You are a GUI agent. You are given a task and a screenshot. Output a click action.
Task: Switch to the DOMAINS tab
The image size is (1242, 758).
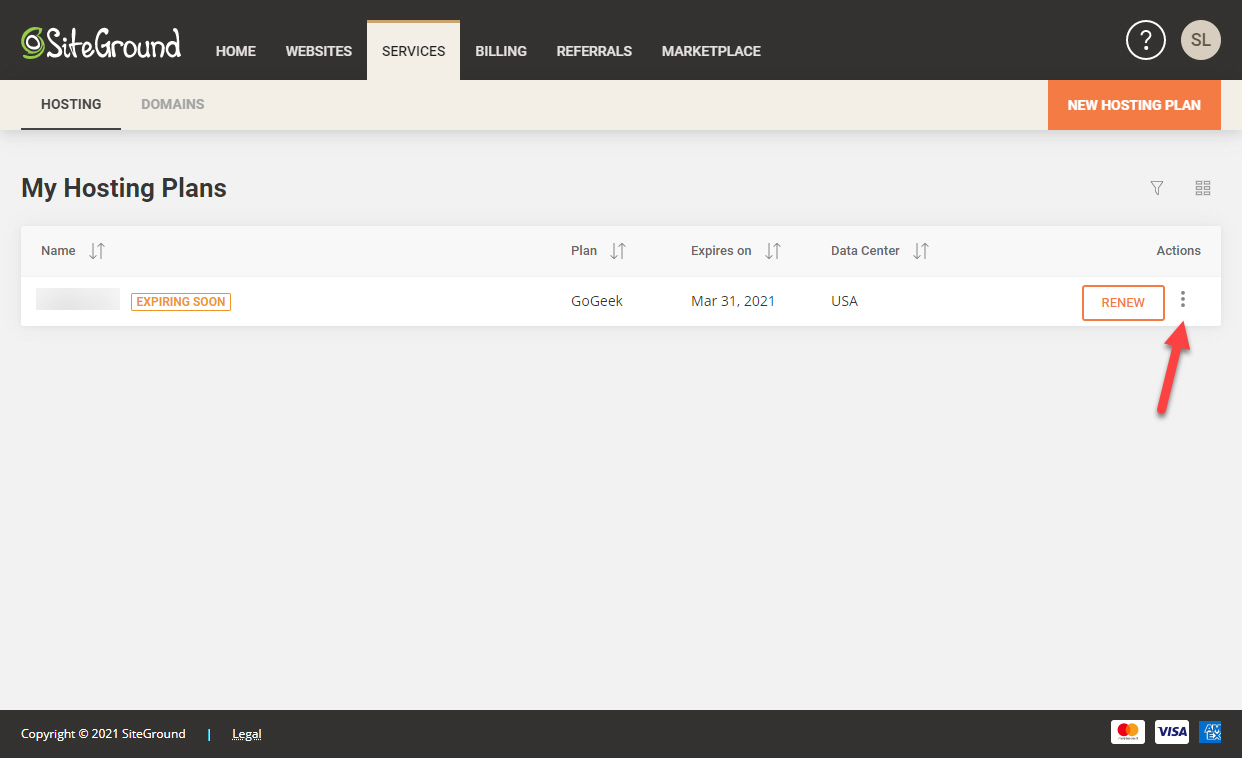173,104
